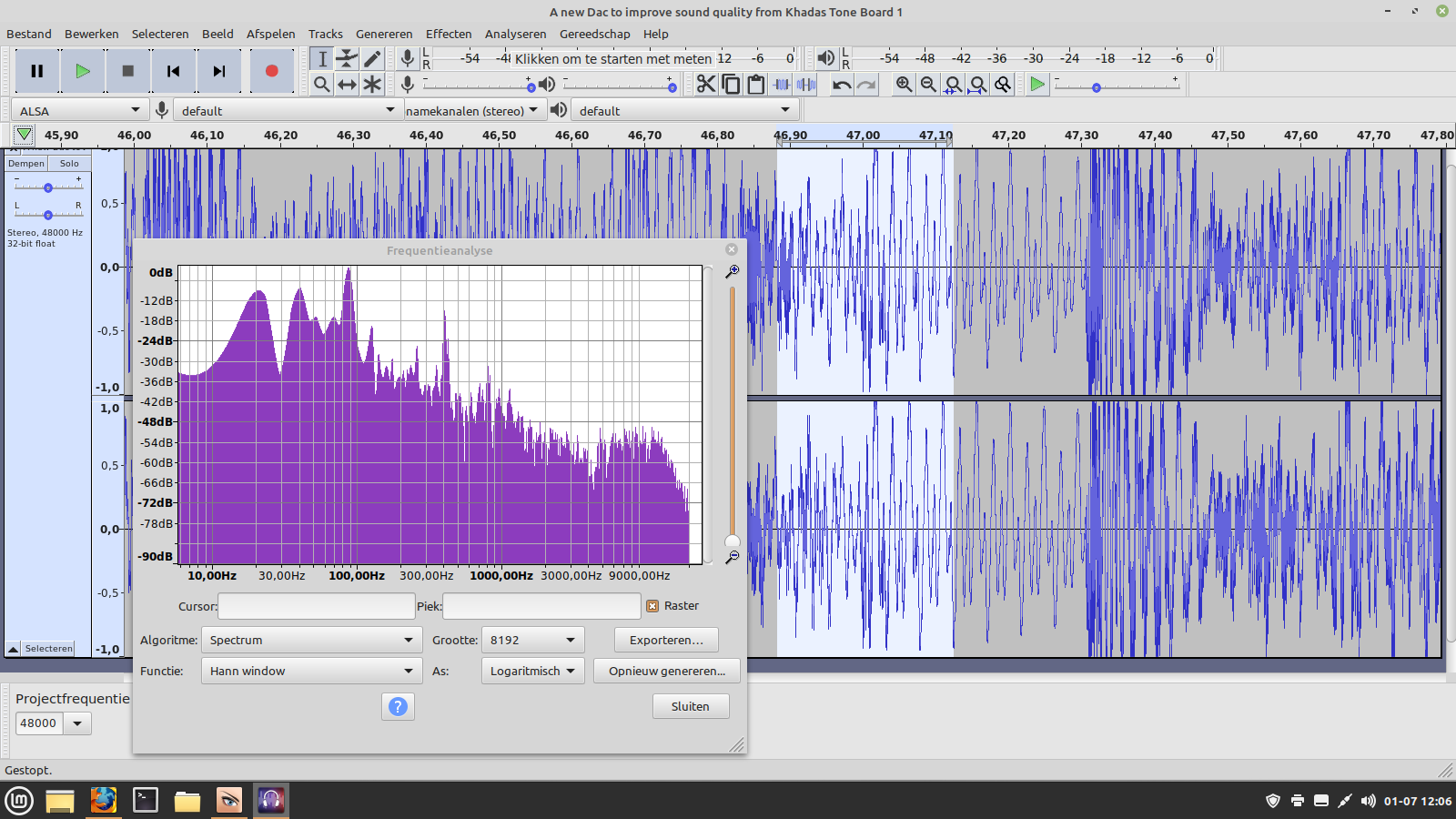1456x819 pixels.
Task: Select the Draw pencil tool
Action: point(372,59)
